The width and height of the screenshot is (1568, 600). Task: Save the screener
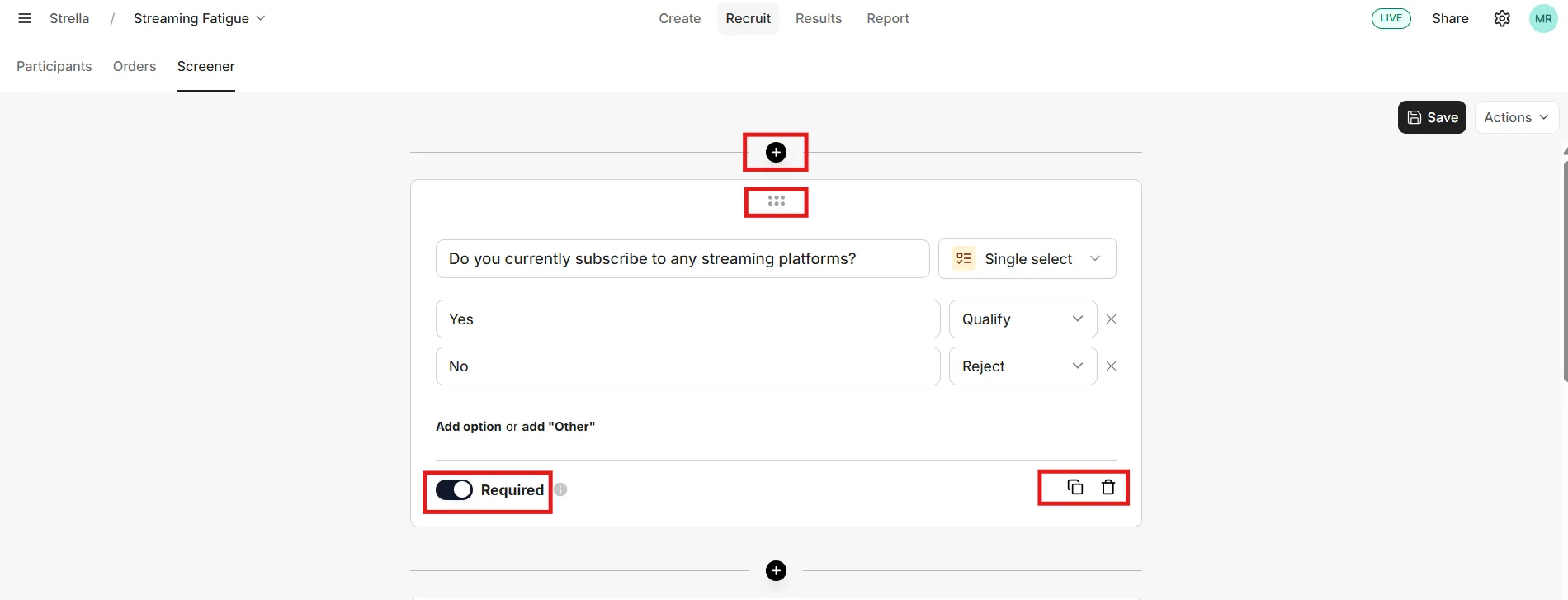pos(1432,117)
